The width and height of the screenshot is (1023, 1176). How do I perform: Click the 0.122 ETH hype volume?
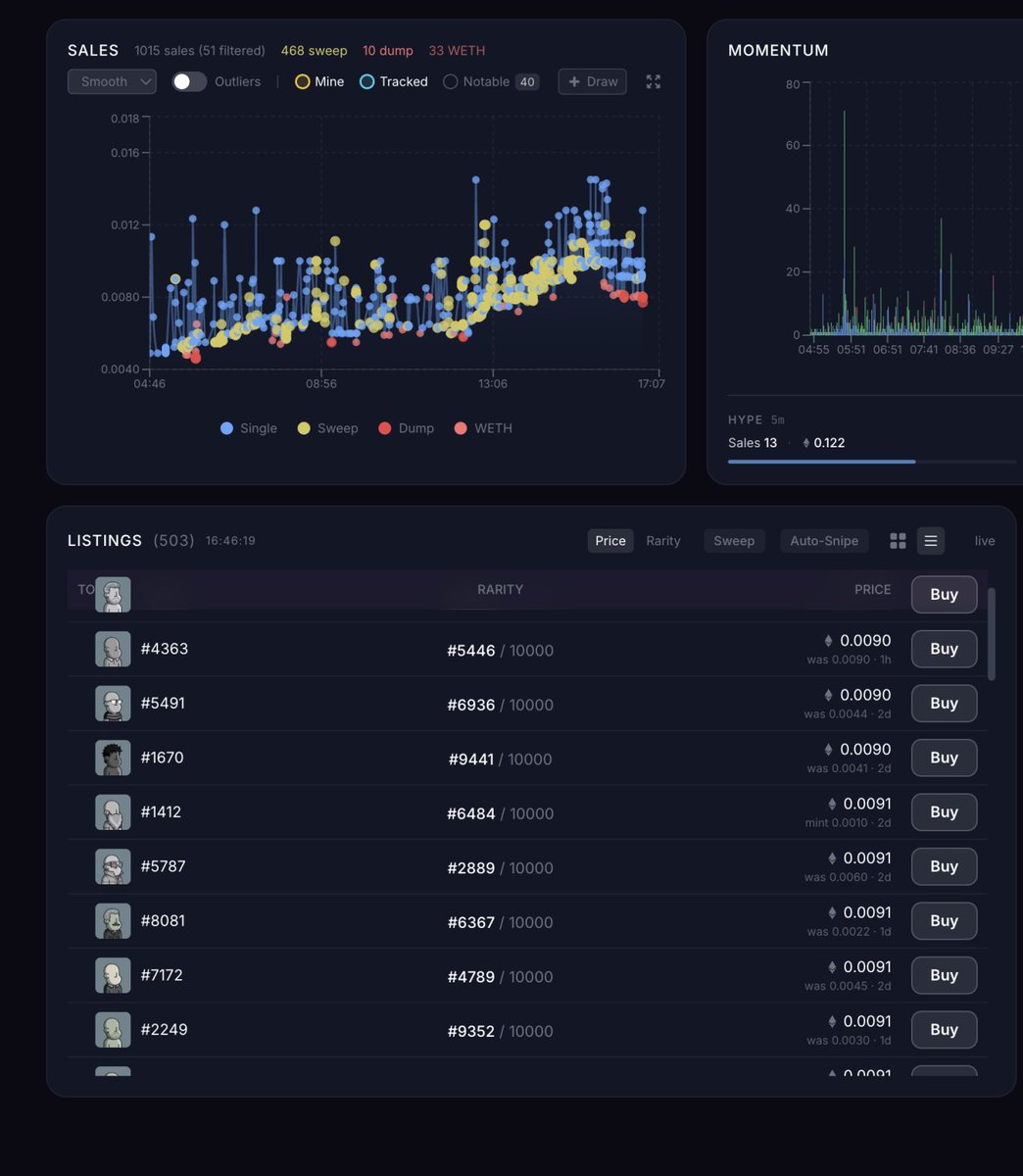pyautogui.click(x=823, y=443)
